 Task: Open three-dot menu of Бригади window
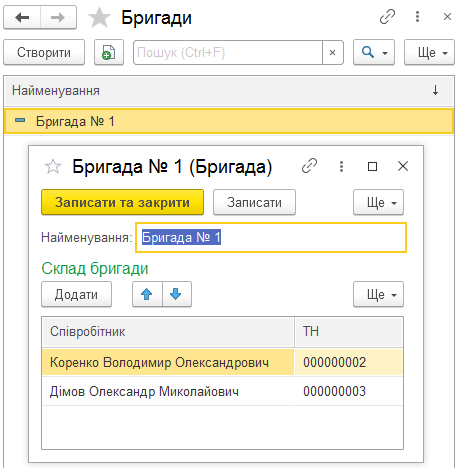[417, 17]
